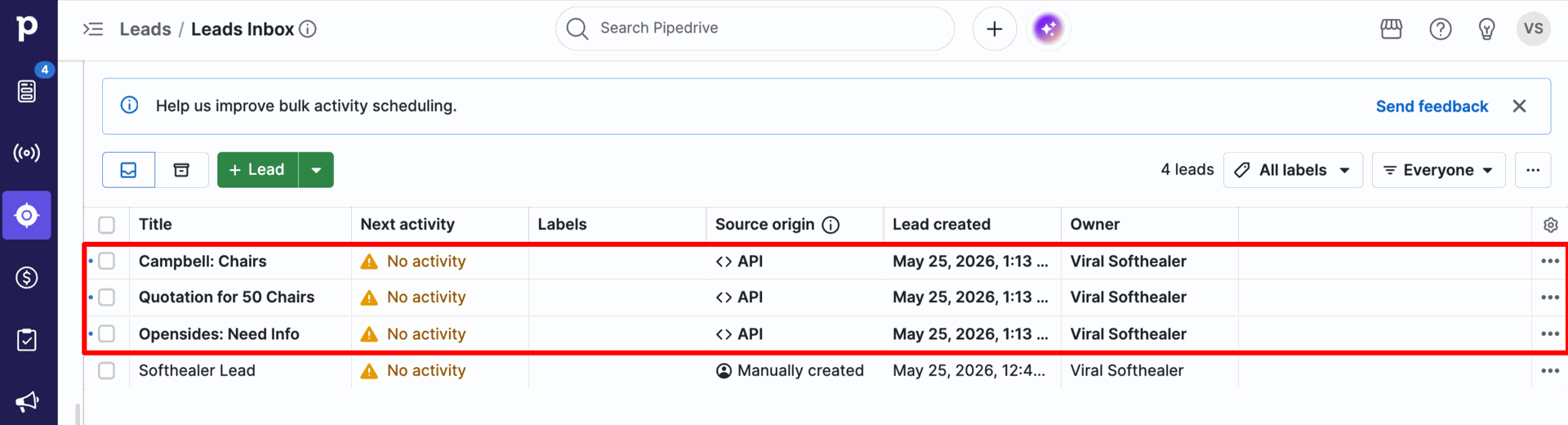1568x425 pixels.
Task: Open the Pulse radar sidebar icon
Action: (27, 153)
